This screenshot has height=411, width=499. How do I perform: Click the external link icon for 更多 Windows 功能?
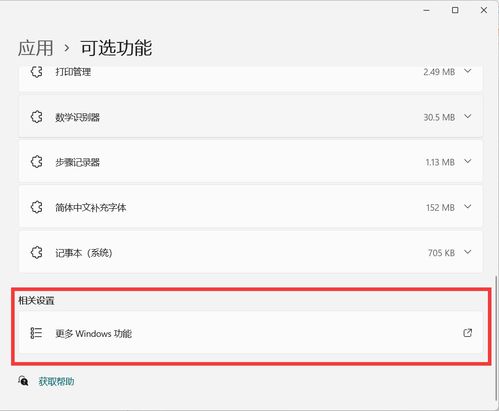[x=468, y=333]
